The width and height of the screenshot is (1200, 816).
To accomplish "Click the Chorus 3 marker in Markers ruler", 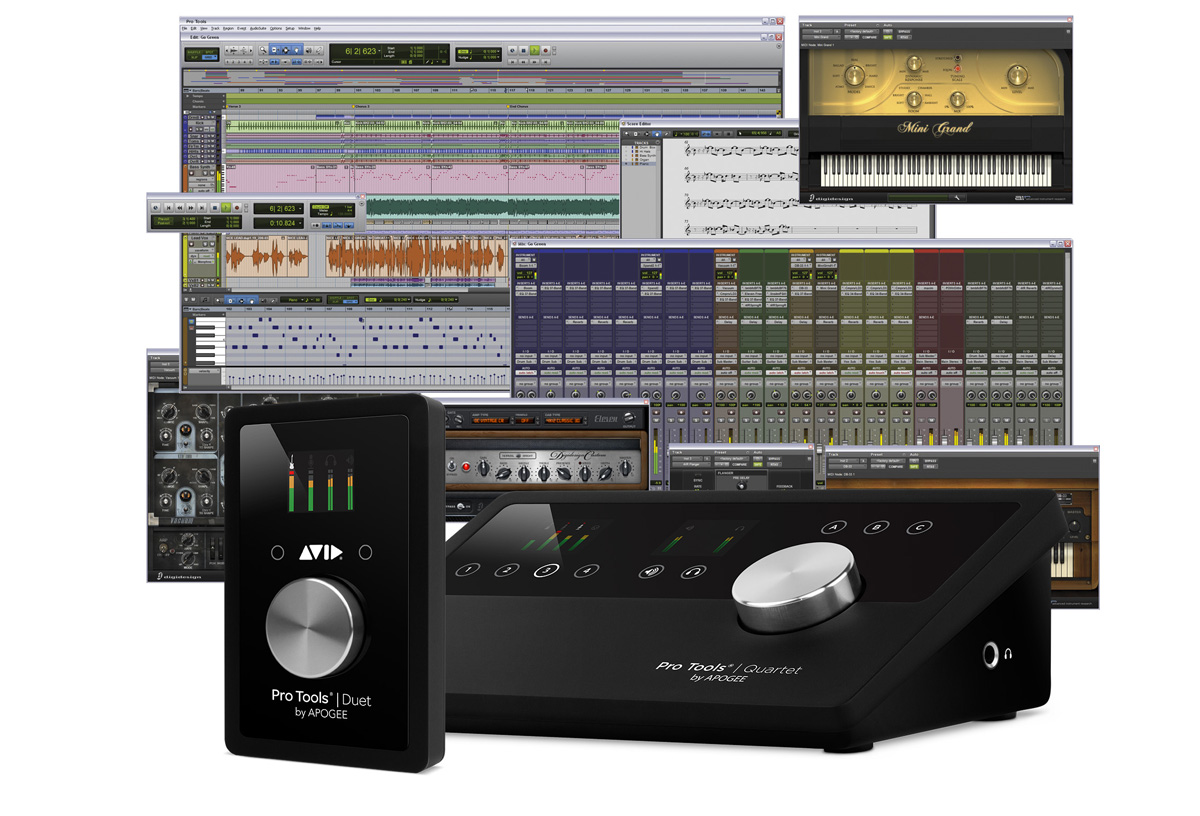I will pyautogui.click(x=362, y=106).
